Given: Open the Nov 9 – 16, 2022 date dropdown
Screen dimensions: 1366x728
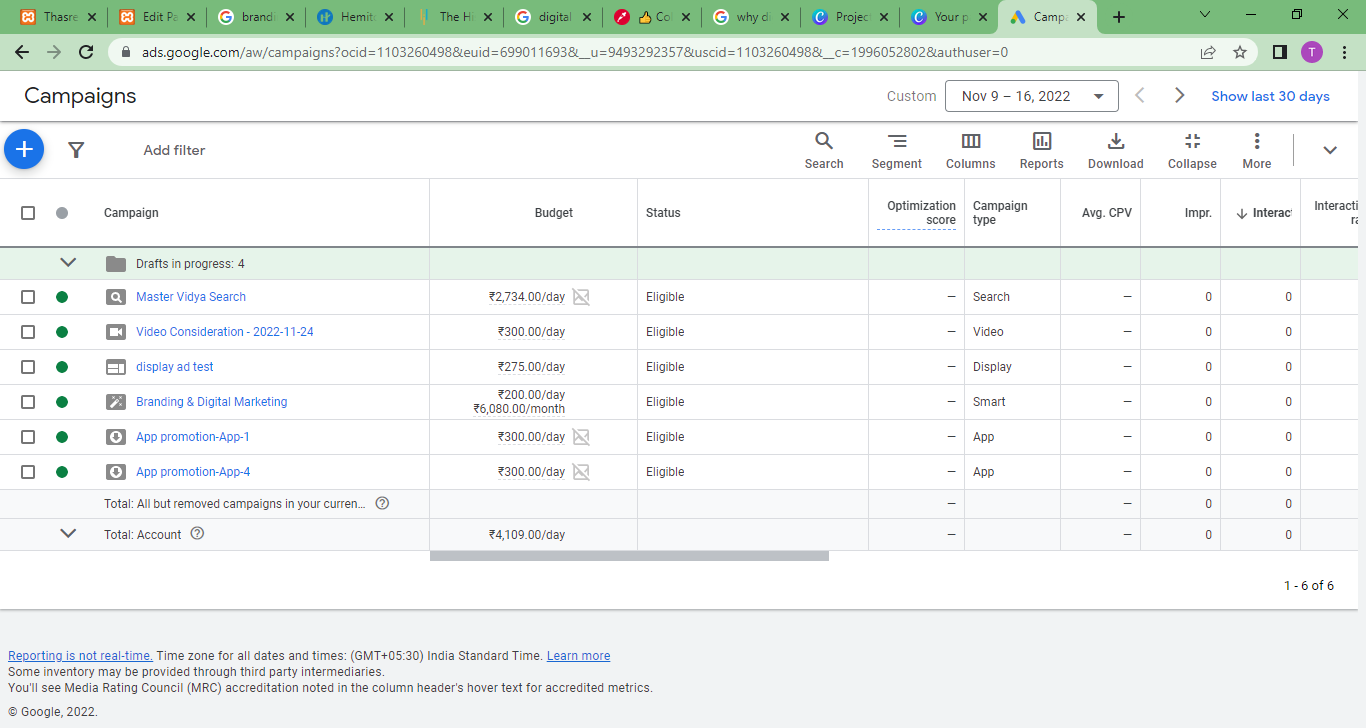Looking at the screenshot, I should tap(1032, 96).
